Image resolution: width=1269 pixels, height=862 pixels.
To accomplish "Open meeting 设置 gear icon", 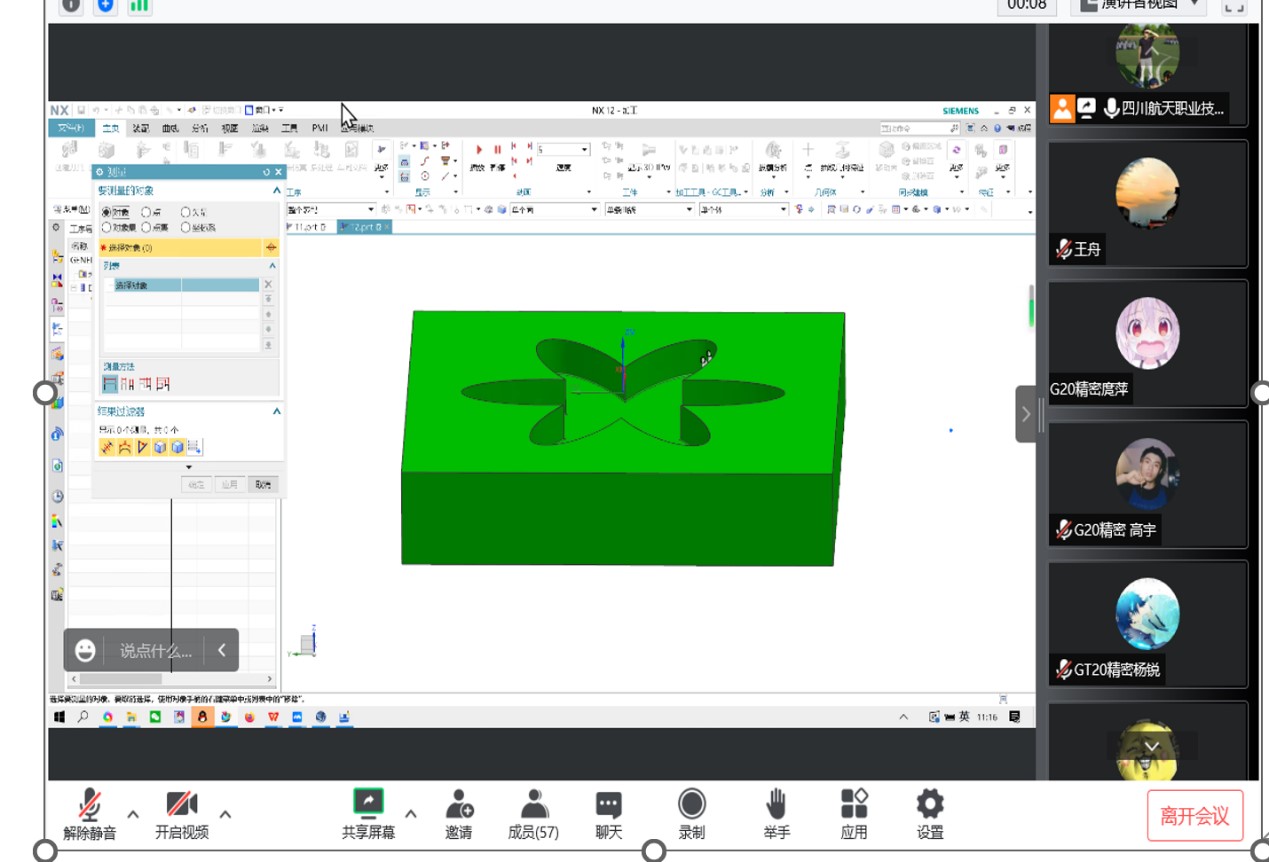I will (930, 804).
